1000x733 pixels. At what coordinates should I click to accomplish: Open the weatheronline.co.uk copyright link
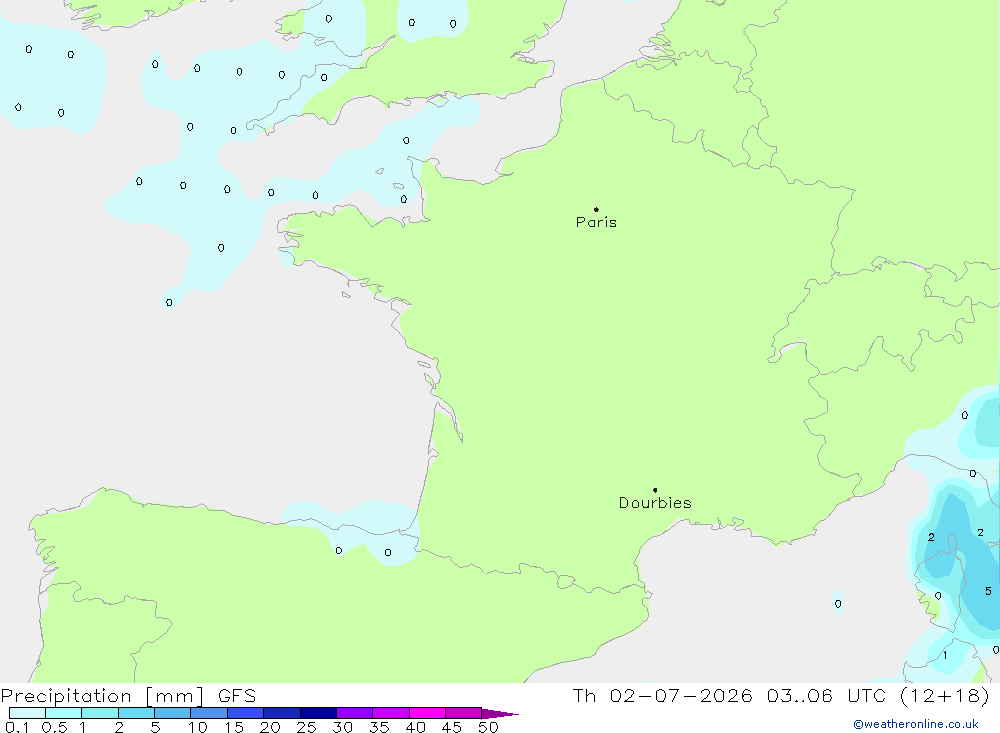pyautogui.click(x=916, y=724)
